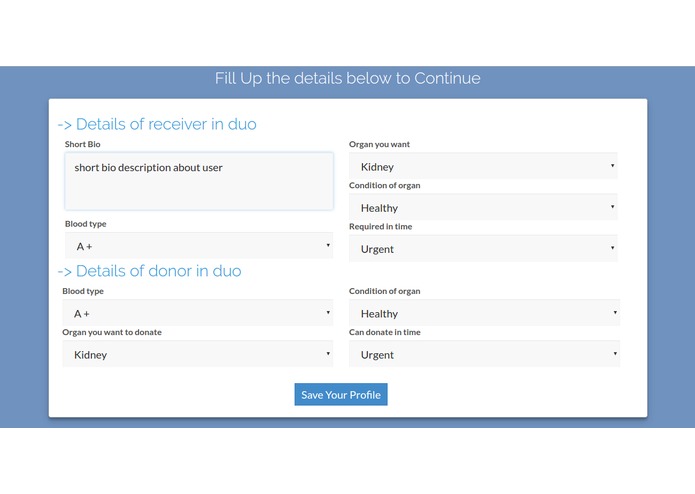
Task: Click the 'Organ you want' label
Action: tap(379, 144)
